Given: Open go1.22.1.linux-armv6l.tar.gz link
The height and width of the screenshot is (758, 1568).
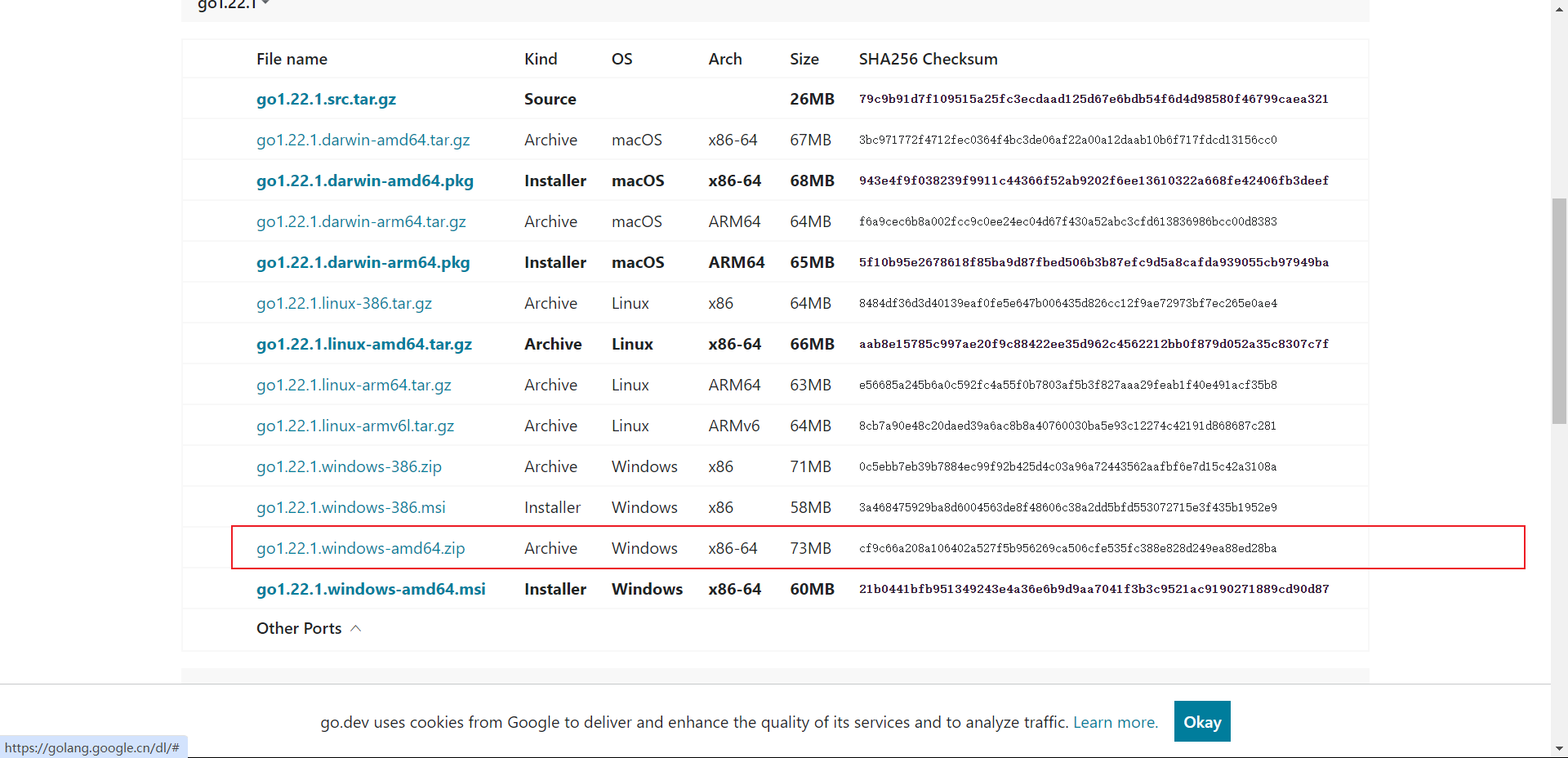Looking at the screenshot, I should 355,426.
